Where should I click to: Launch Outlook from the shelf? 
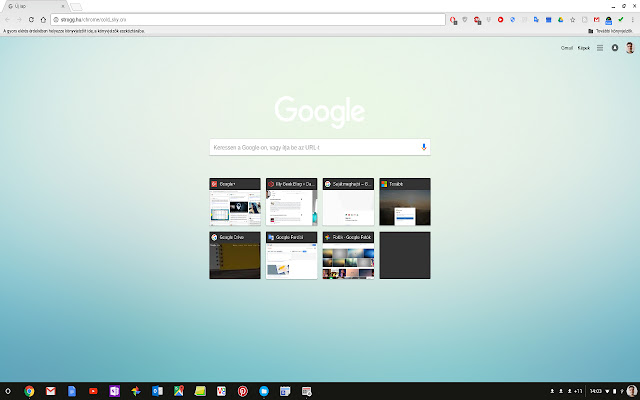pyautogui.click(x=157, y=391)
